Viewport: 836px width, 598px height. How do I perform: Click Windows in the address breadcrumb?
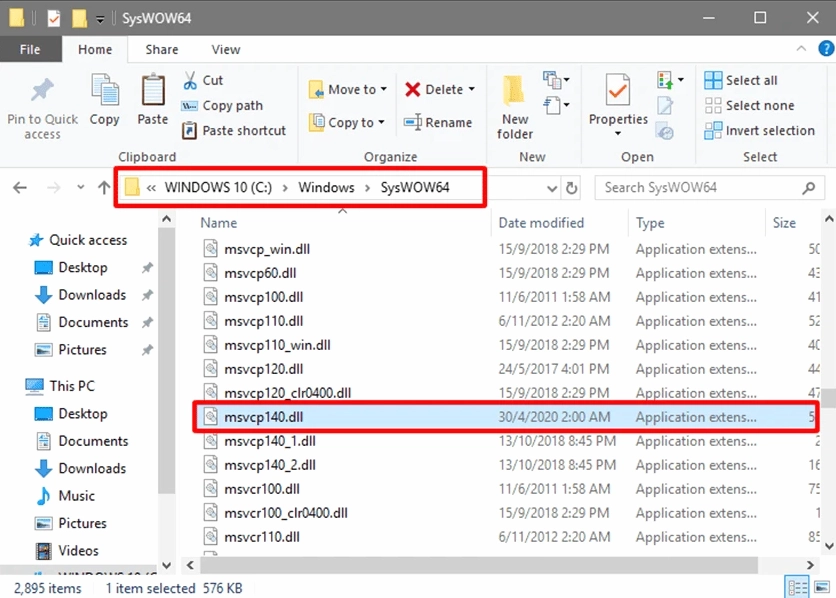pyautogui.click(x=326, y=188)
